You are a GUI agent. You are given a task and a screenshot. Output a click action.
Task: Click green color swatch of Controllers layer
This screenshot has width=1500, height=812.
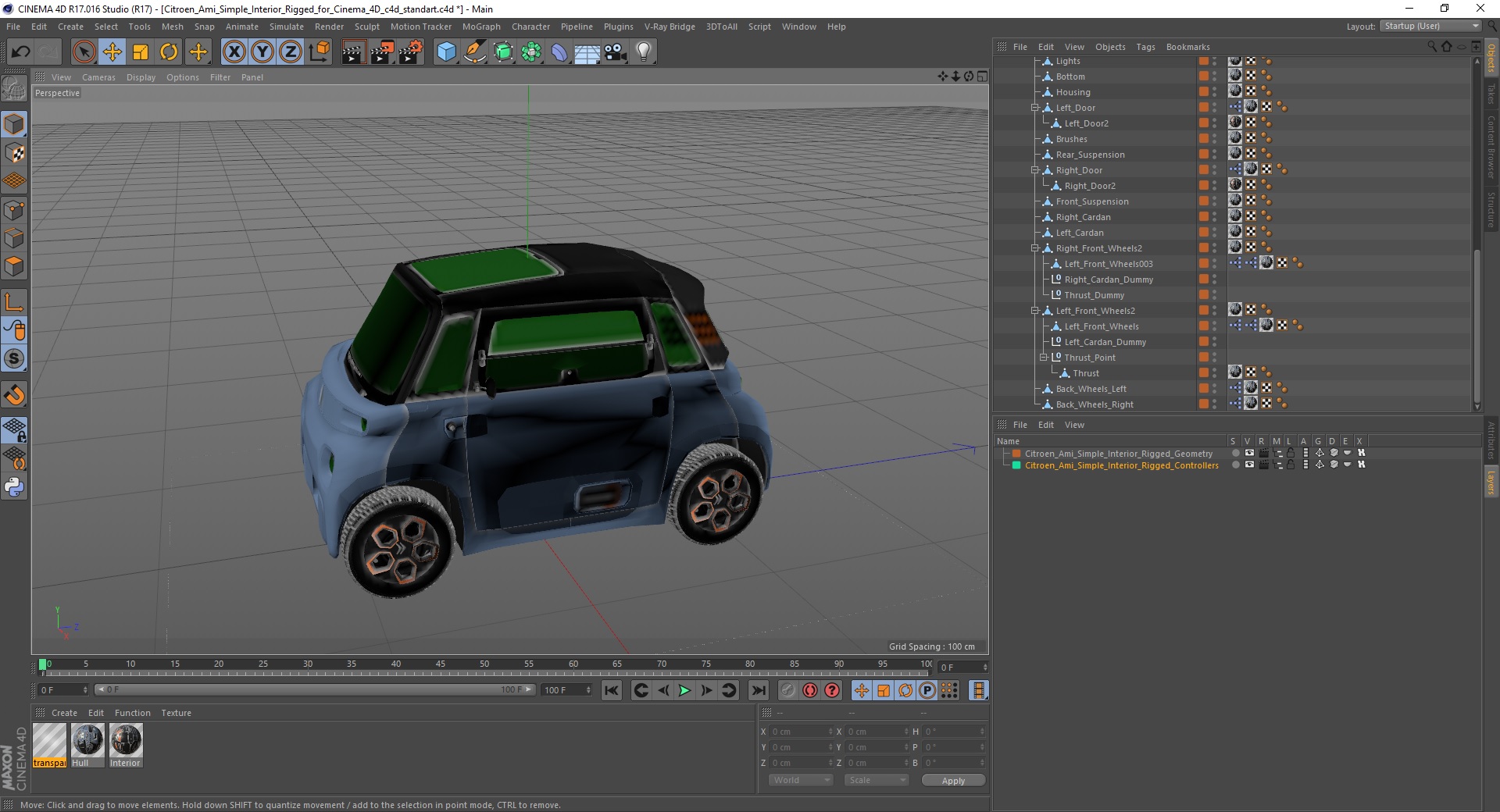1016,465
